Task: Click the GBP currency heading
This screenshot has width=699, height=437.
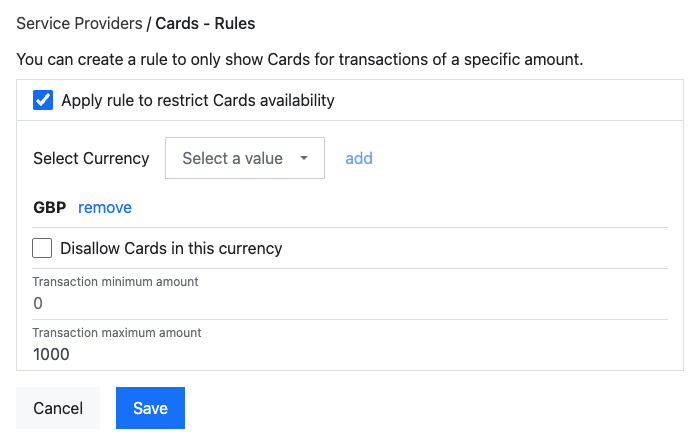Action: click(50, 208)
